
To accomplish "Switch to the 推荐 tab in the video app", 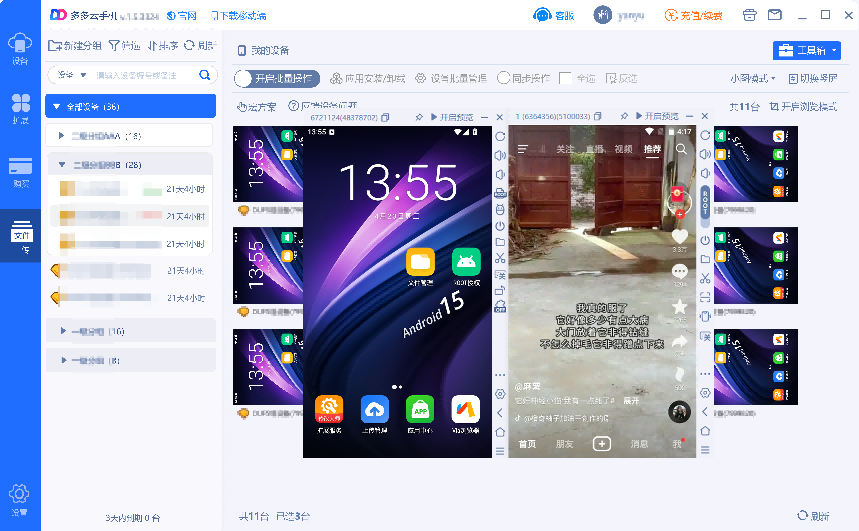I will tap(652, 149).
